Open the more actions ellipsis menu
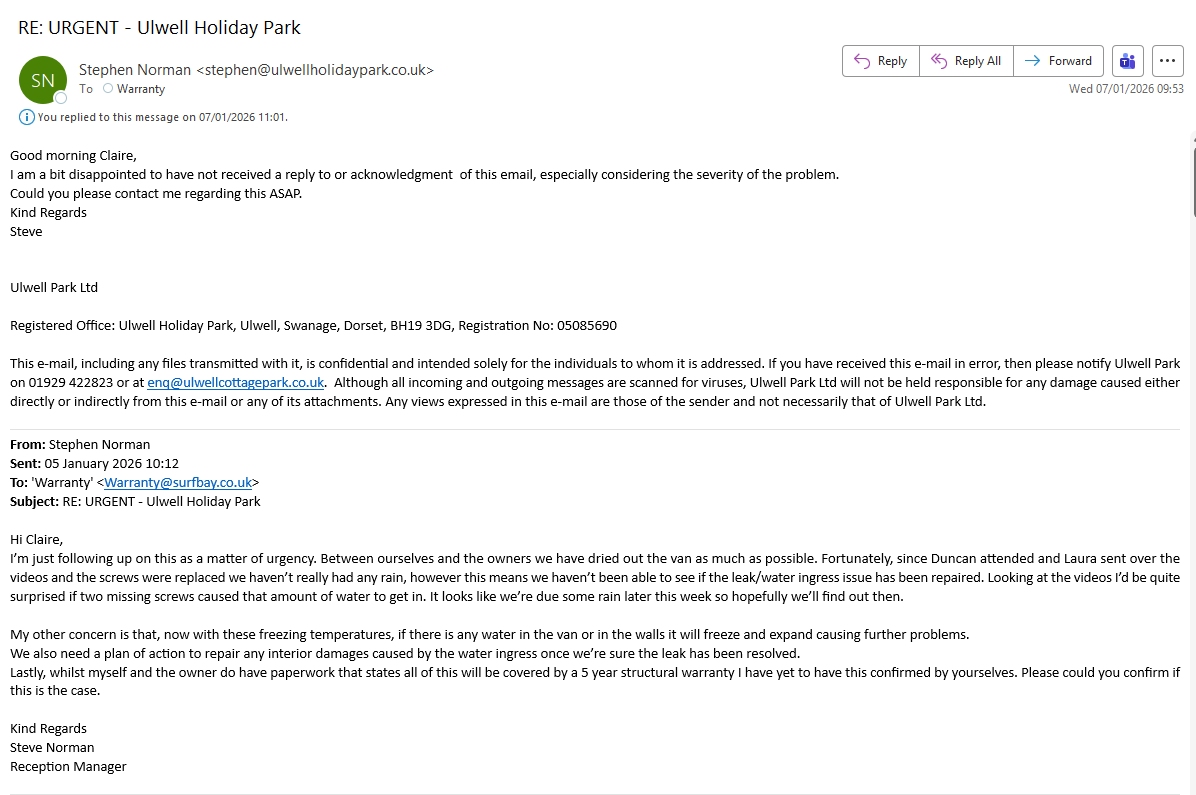The height and width of the screenshot is (795, 1196). click(x=1168, y=61)
